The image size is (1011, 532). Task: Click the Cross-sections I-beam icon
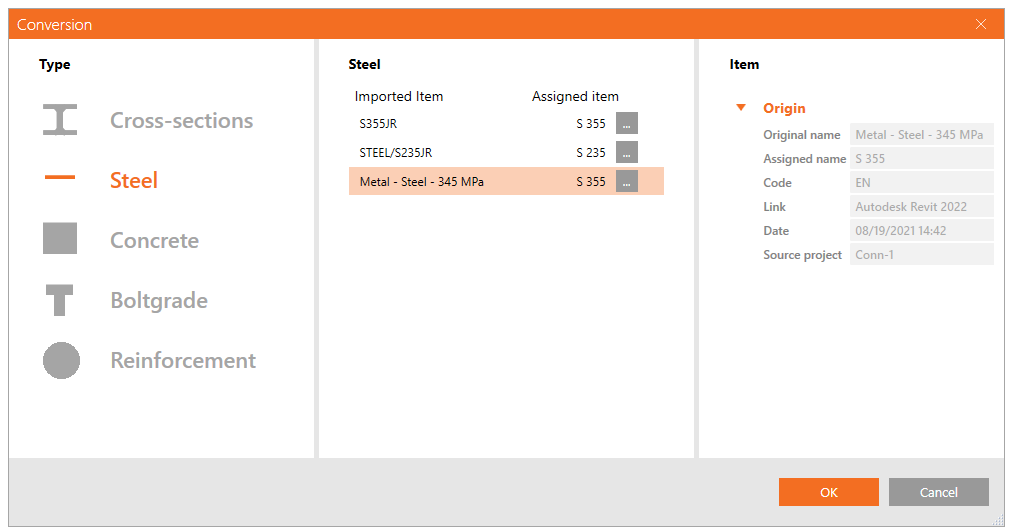60,120
